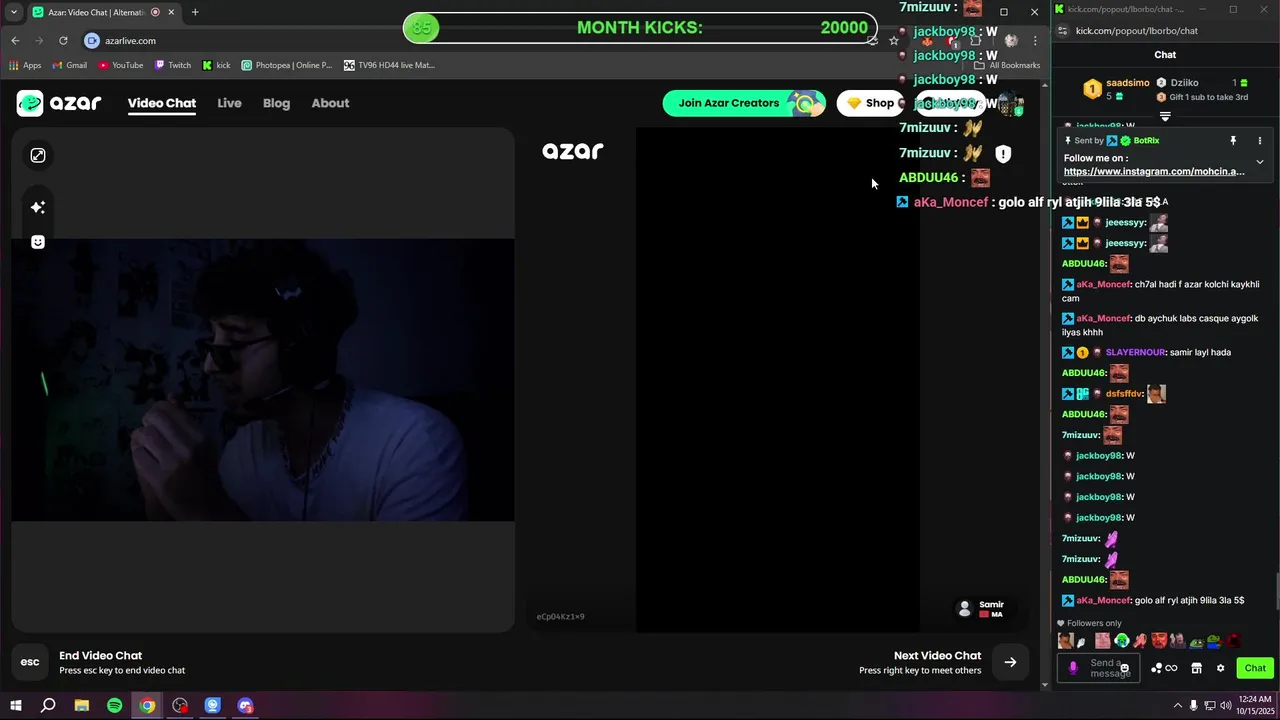Open OBS Studio from taskbar
The height and width of the screenshot is (720, 1280).
180,706
